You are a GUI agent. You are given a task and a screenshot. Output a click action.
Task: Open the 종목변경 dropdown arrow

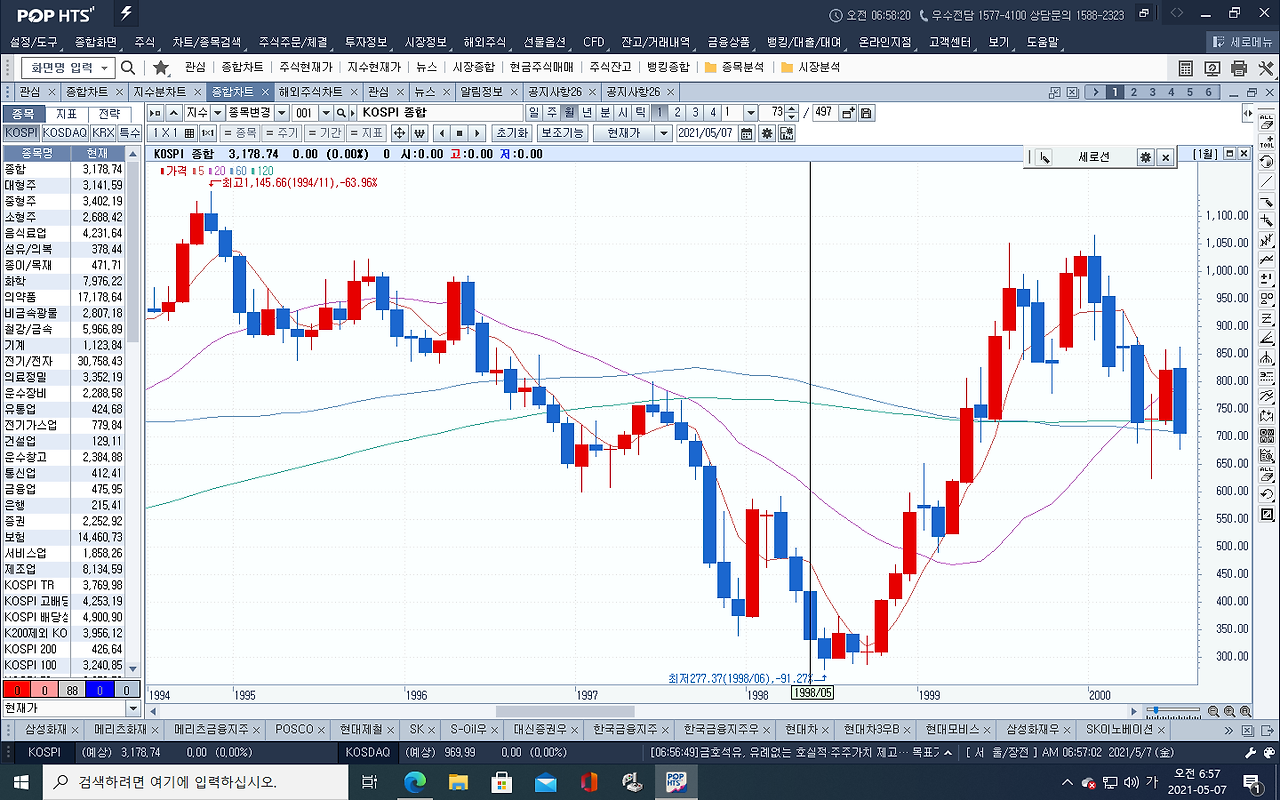click(282, 113)
